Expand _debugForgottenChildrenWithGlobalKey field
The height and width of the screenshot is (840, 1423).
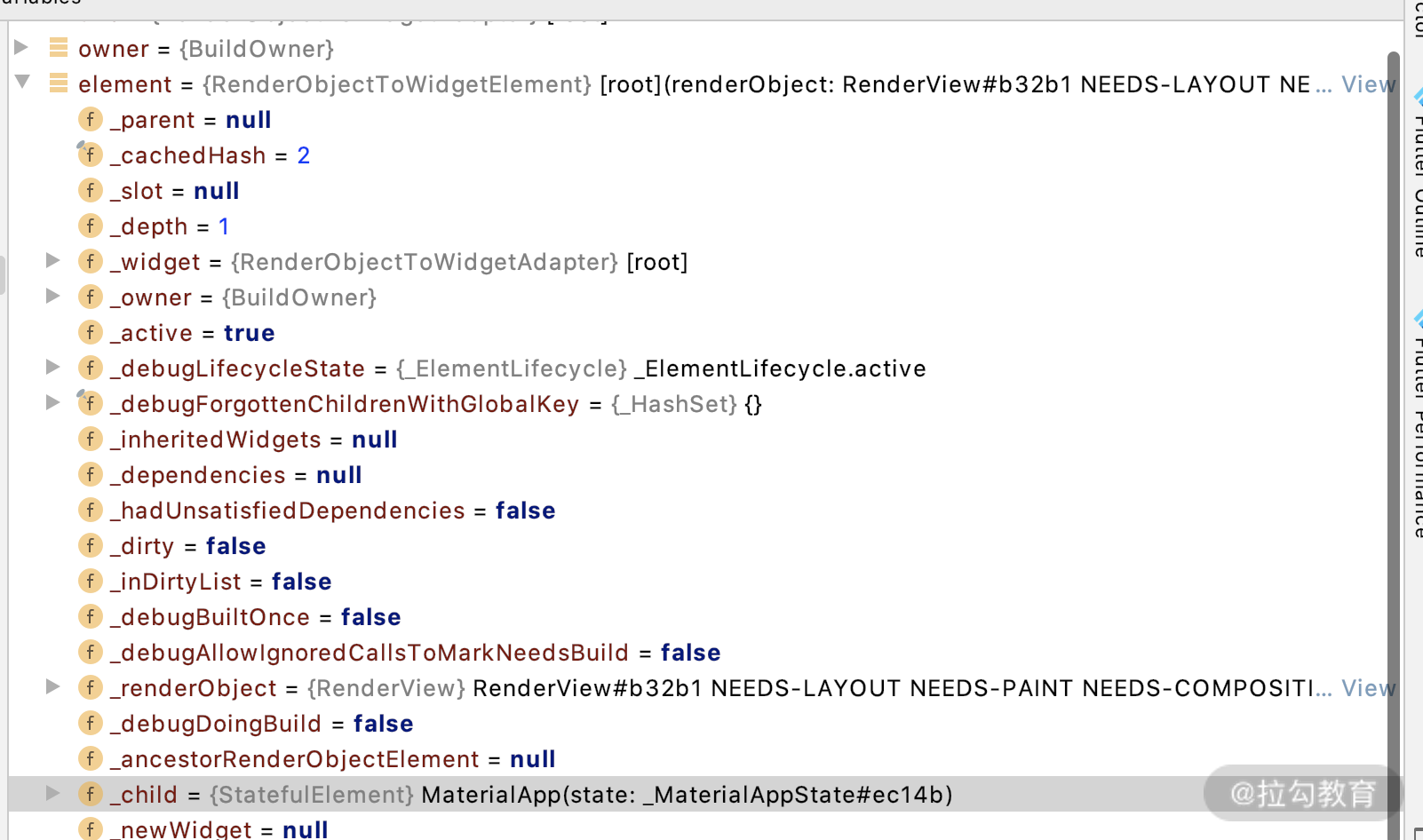click(52, 402)
